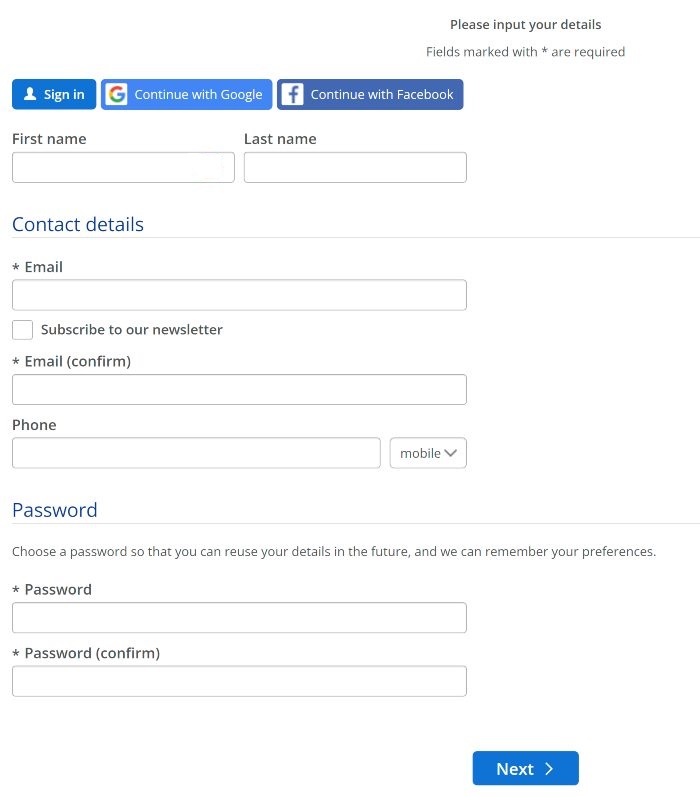
Task: Click the Sign in button
Action: (54, 94)
